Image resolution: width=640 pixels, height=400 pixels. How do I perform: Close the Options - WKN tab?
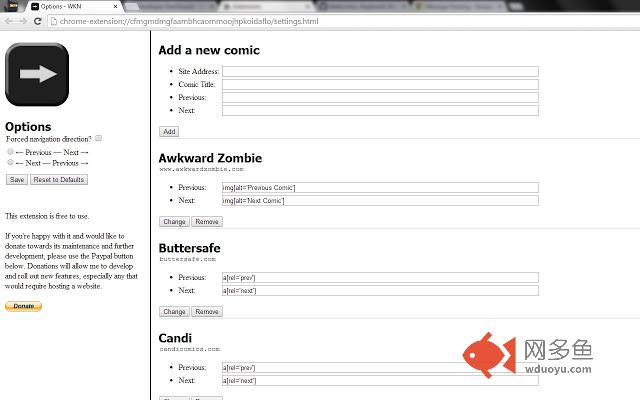tap(116, 7)
